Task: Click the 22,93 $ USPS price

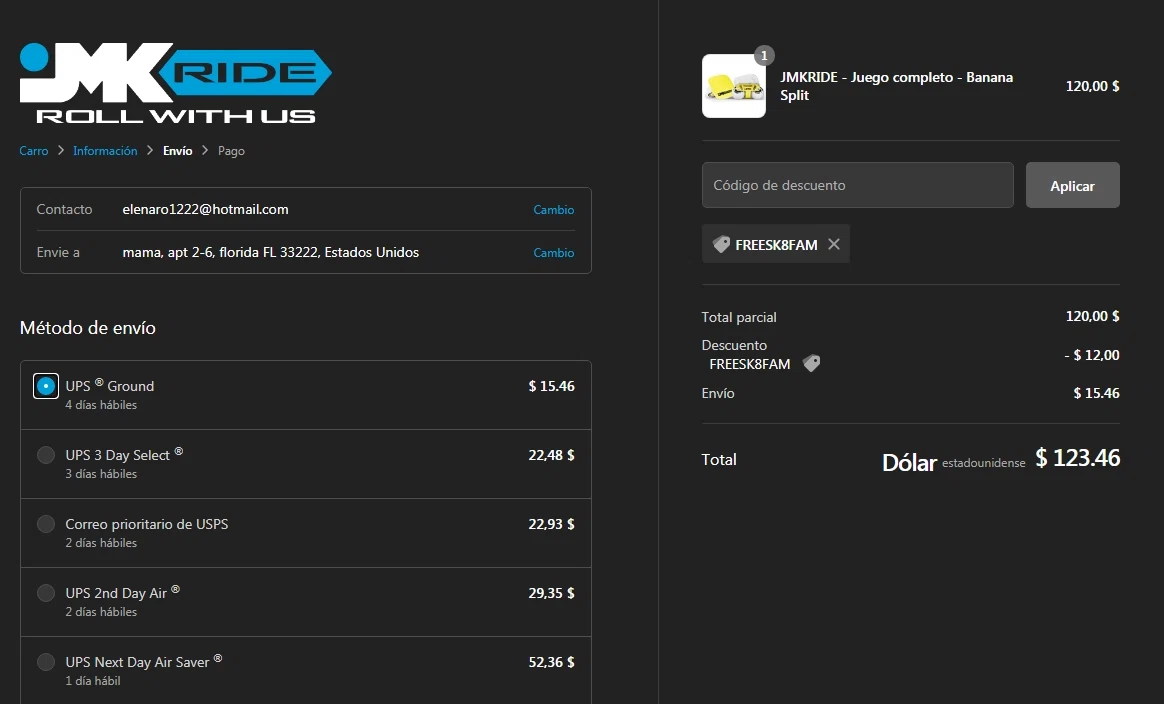Action: click(x=552, y=524)
